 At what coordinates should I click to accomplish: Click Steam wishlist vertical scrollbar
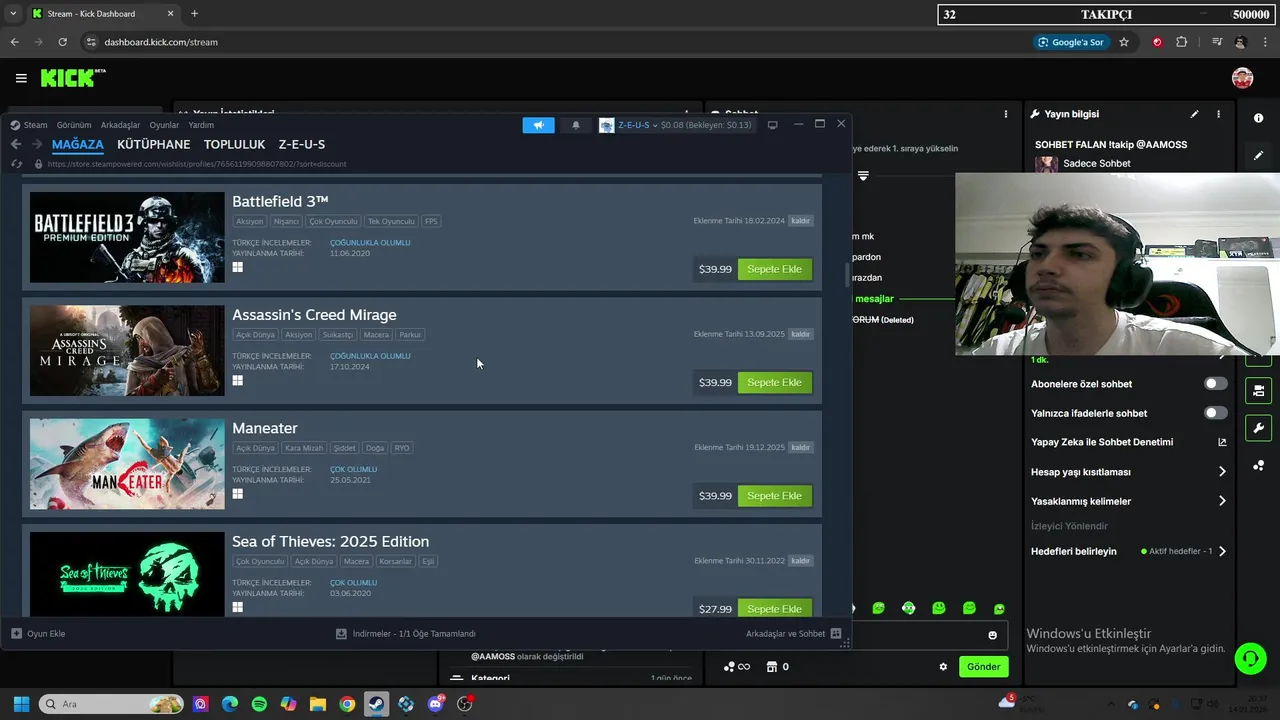pyautogui.click(x=848, y=273)
